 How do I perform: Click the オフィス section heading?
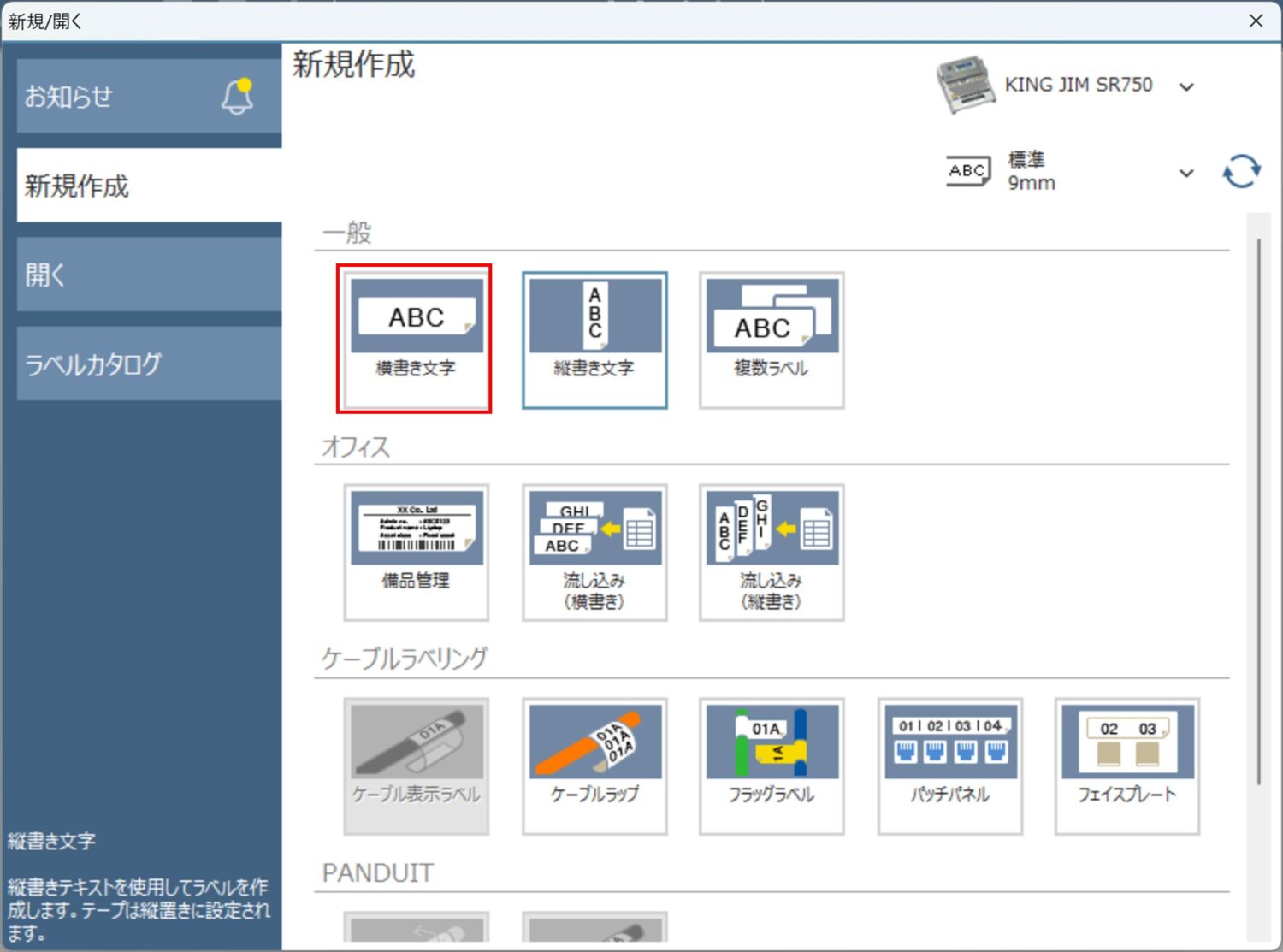pyautogui.click(x=356, y=446)
